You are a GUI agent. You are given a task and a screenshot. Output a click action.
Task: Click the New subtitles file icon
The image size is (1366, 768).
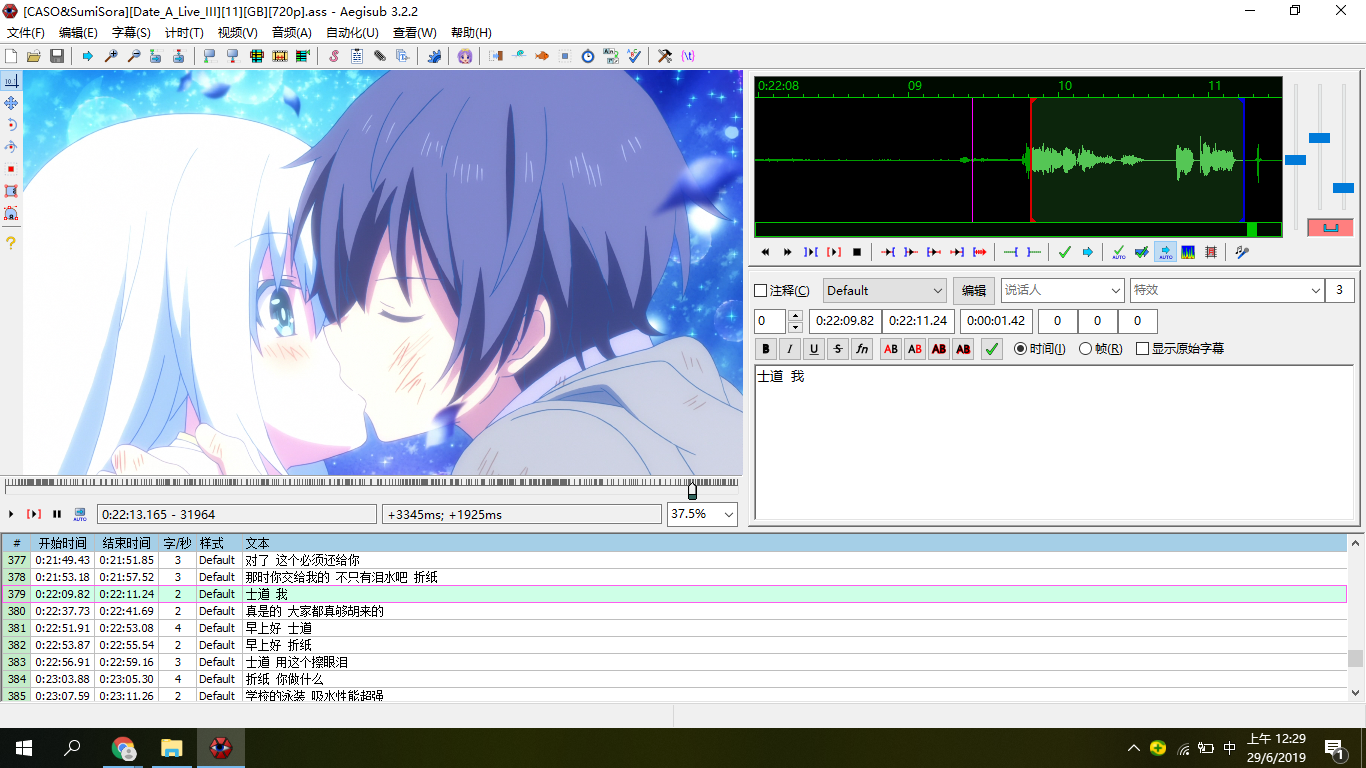[x=12, y=56]
